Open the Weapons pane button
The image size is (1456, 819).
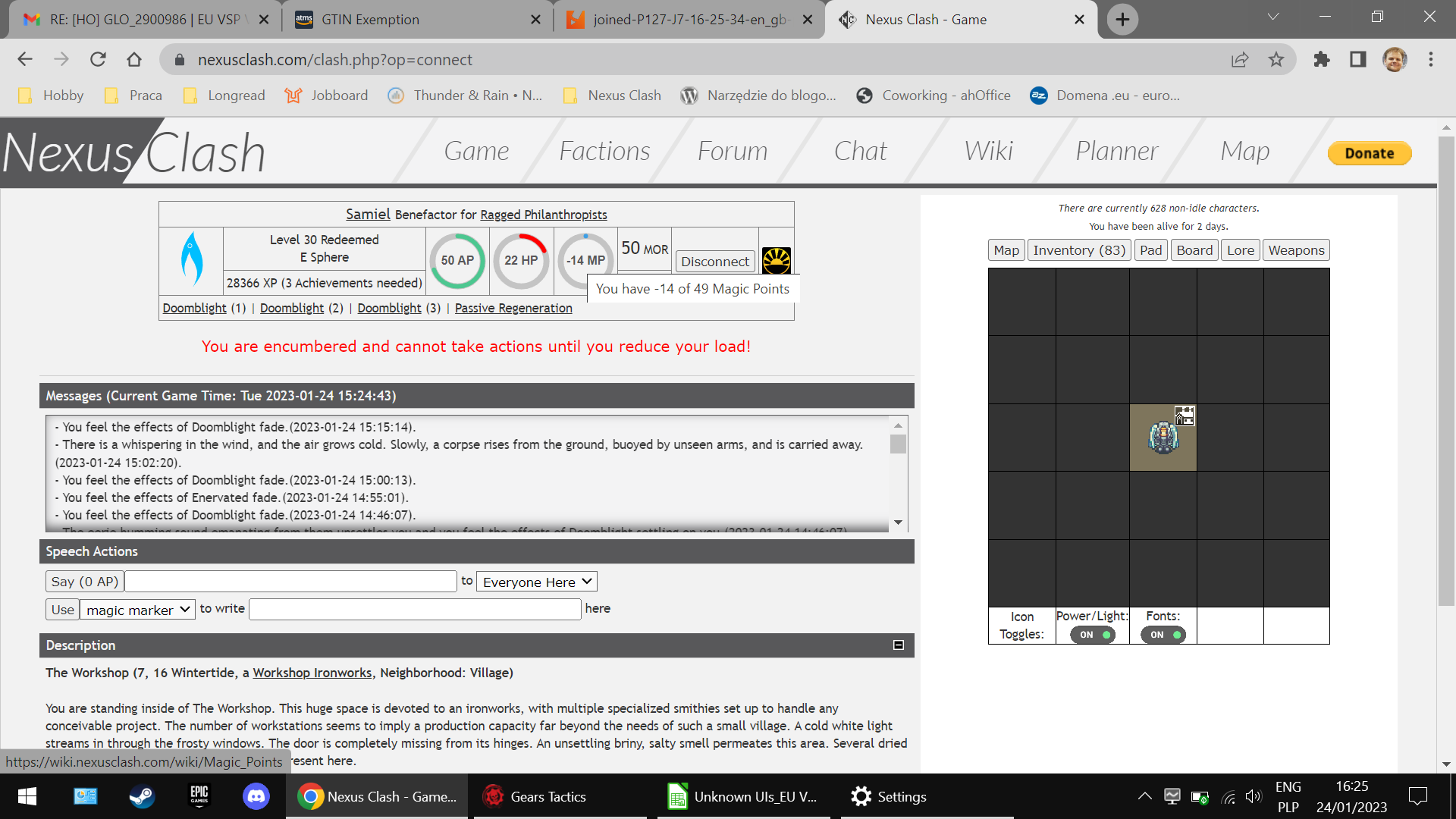tap(1296, 250)
